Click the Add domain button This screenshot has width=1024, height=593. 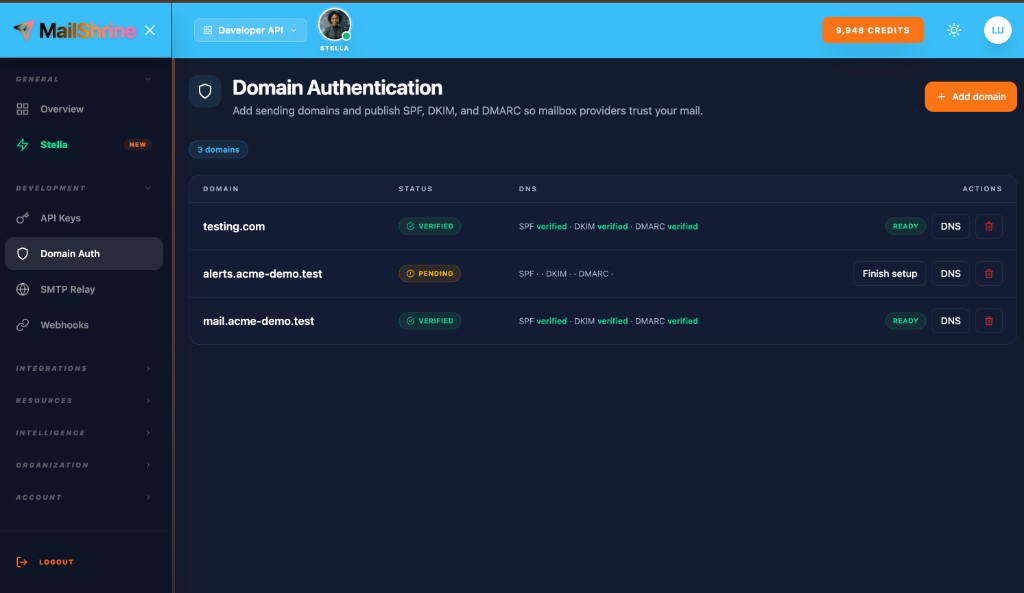click(970, 97)
